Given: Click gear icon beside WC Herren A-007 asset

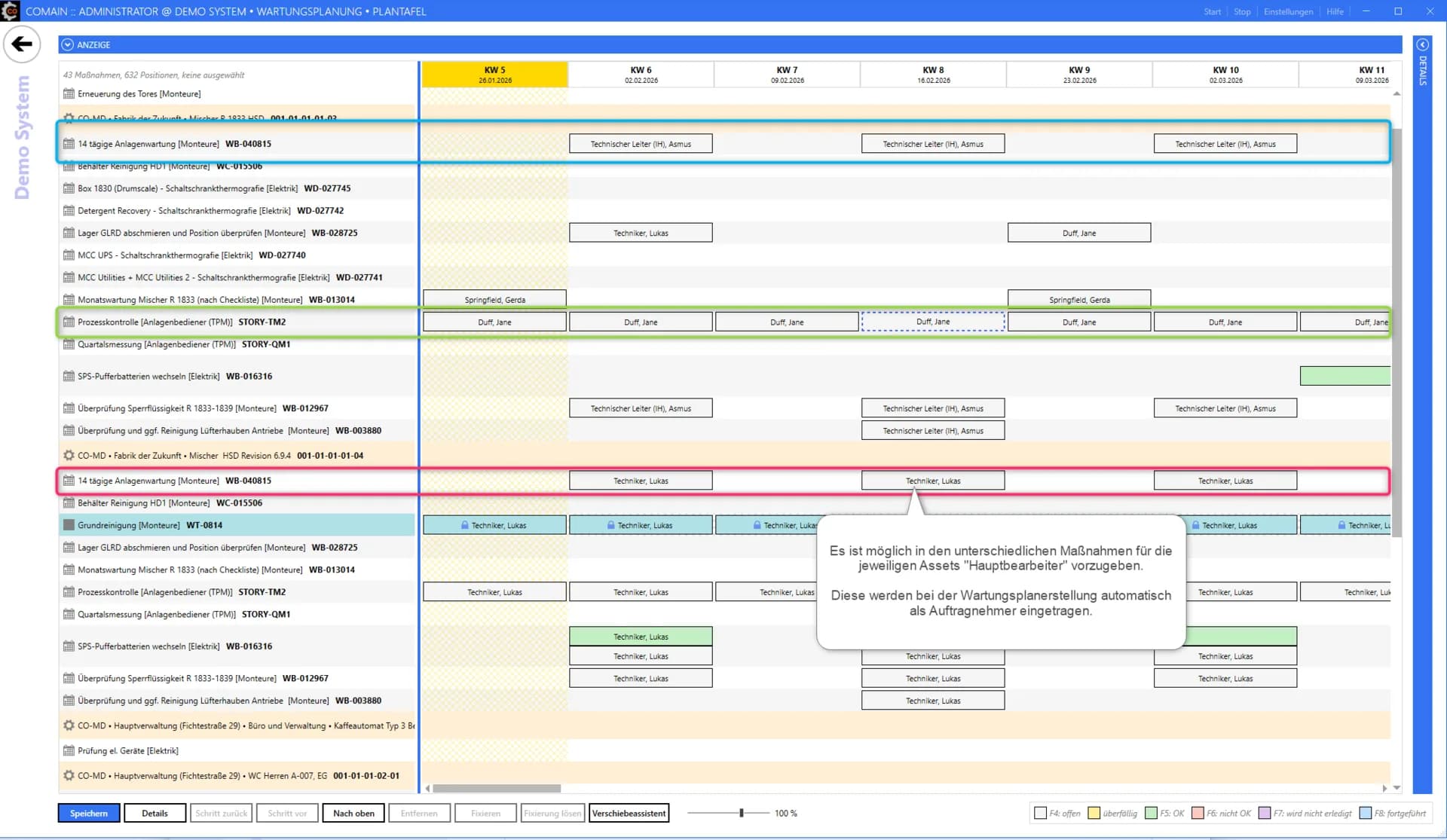Looking at the screenshot, I should point(69,776).
